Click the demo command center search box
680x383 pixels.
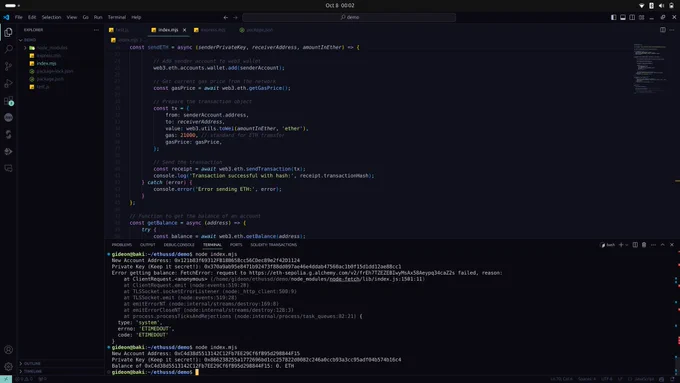pyautogui.click(x=349, y=17)
